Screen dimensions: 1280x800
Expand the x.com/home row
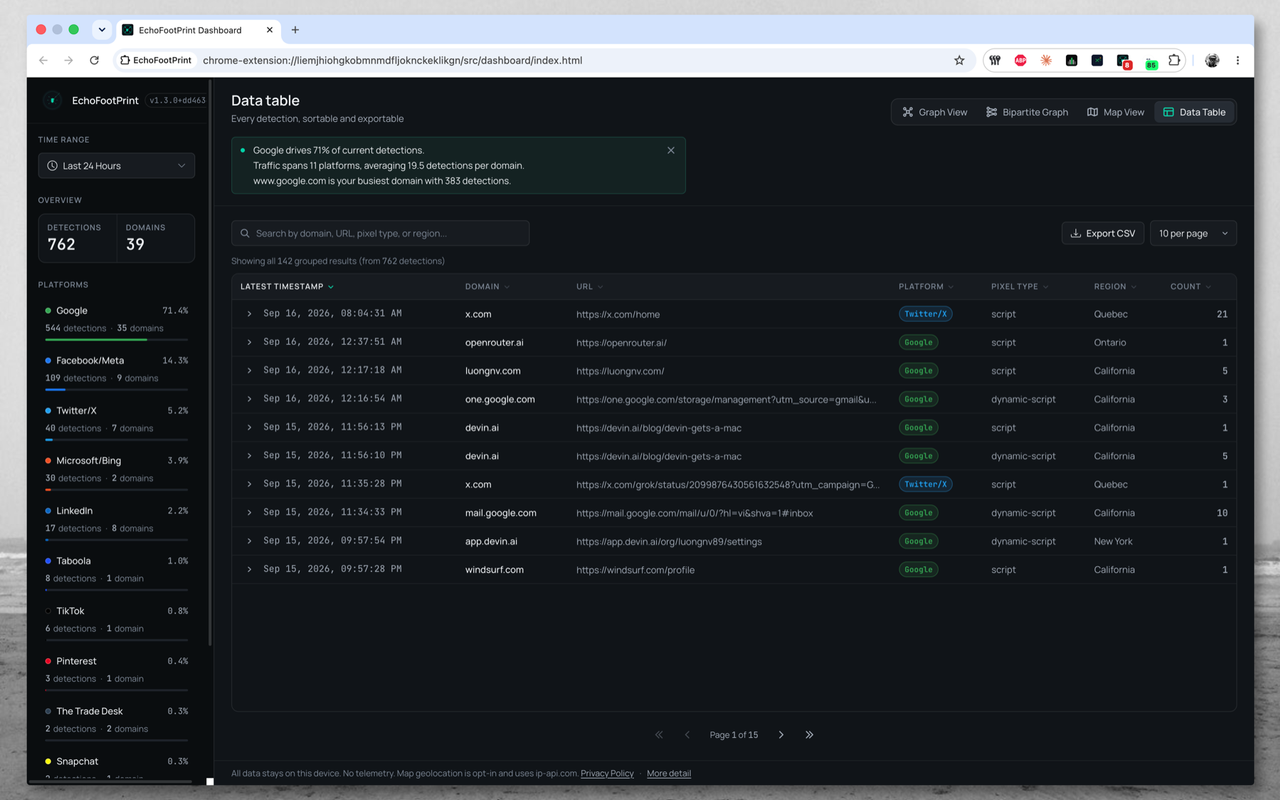[250, 314]
